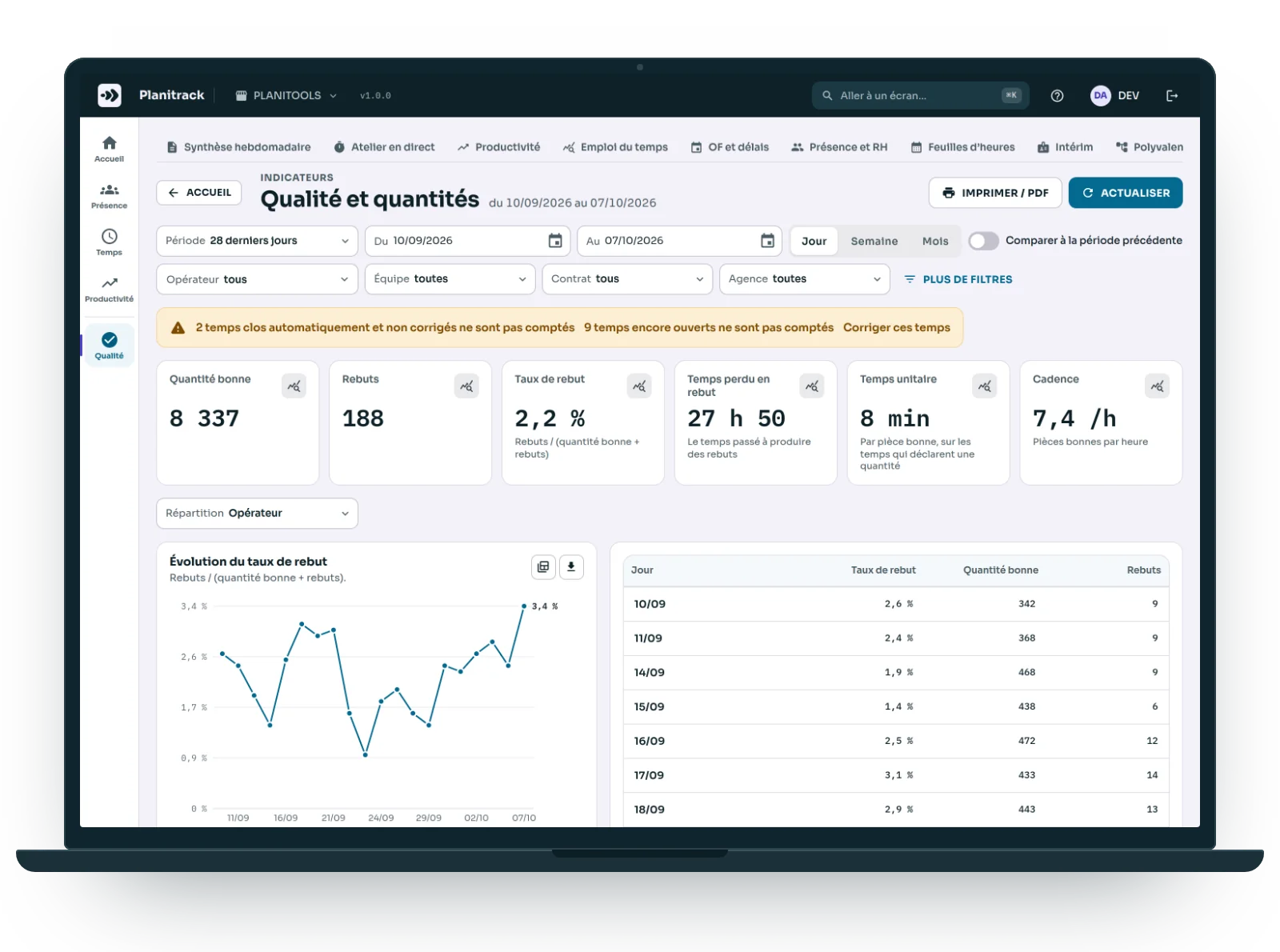Open Présence in the sidebar

[x=110, y=196]
